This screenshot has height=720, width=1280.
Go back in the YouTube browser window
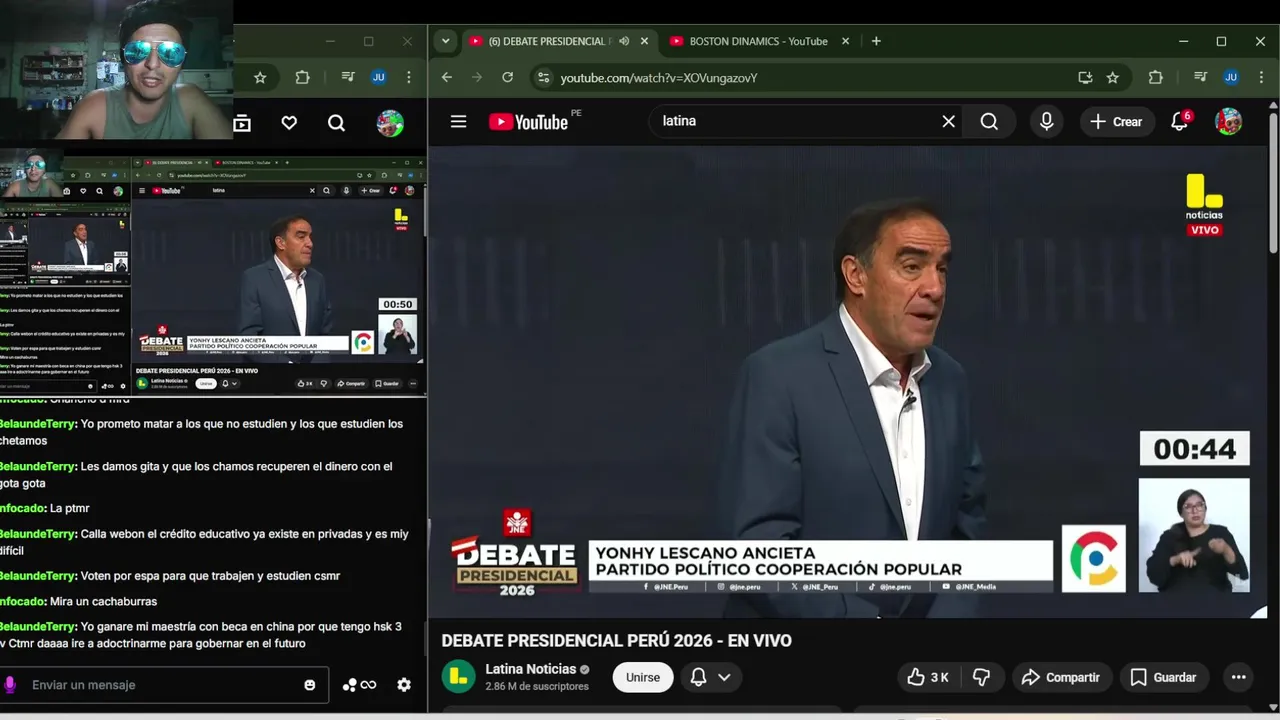point(446,77)
